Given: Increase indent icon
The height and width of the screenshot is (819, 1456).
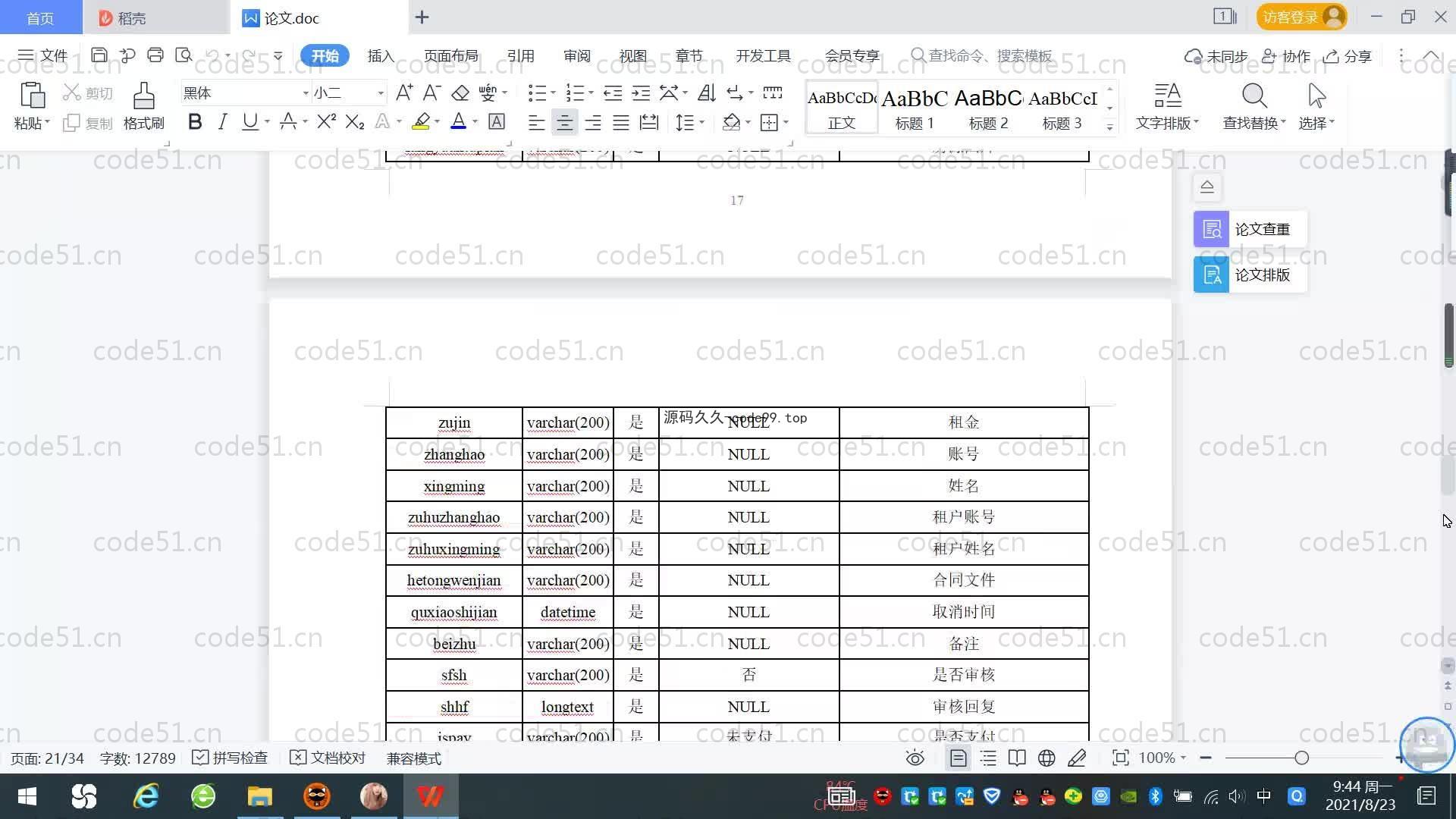Looking at the screenshot, I should pos(642,93).
